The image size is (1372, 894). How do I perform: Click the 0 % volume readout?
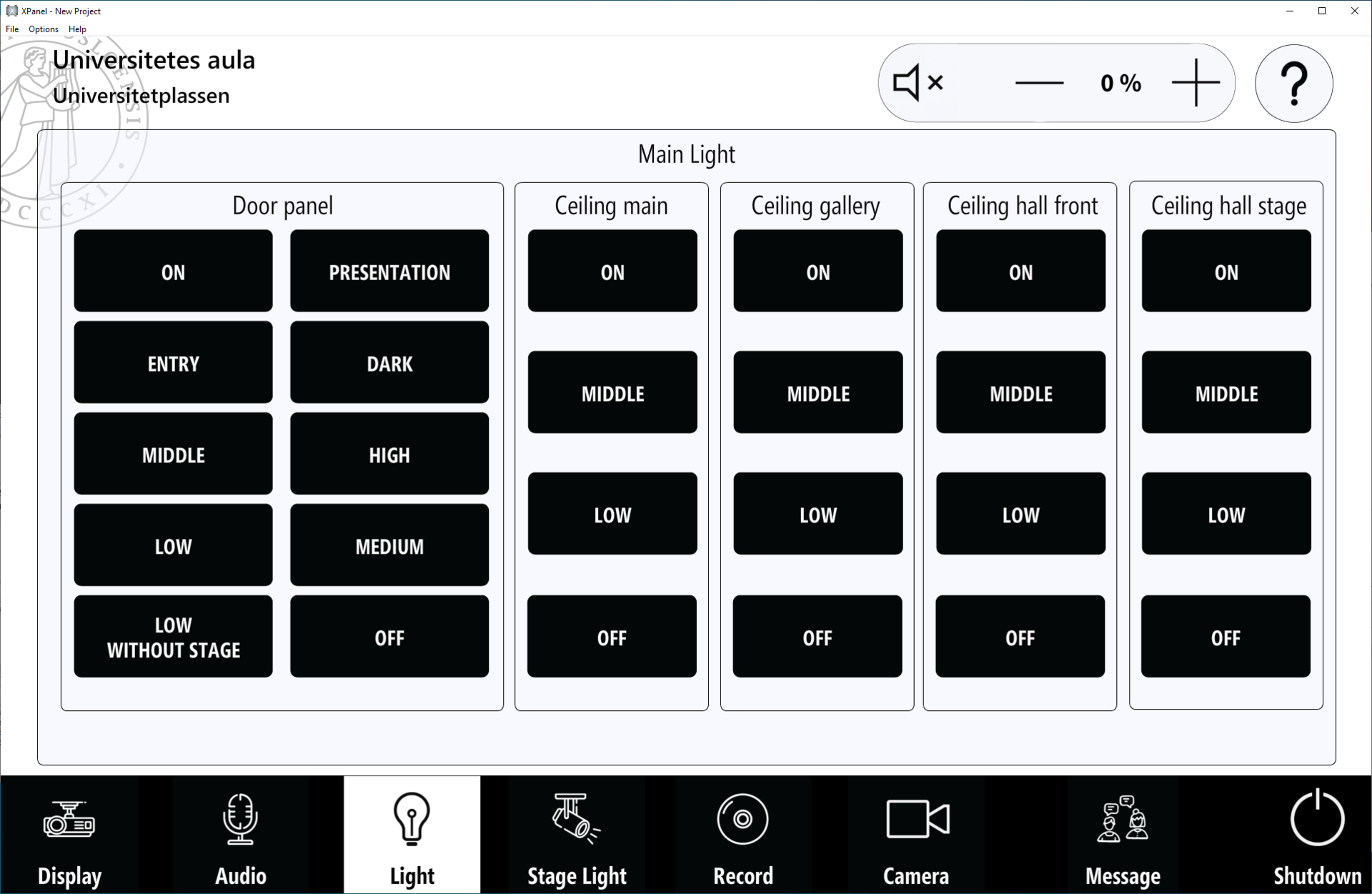(1120, 84)
